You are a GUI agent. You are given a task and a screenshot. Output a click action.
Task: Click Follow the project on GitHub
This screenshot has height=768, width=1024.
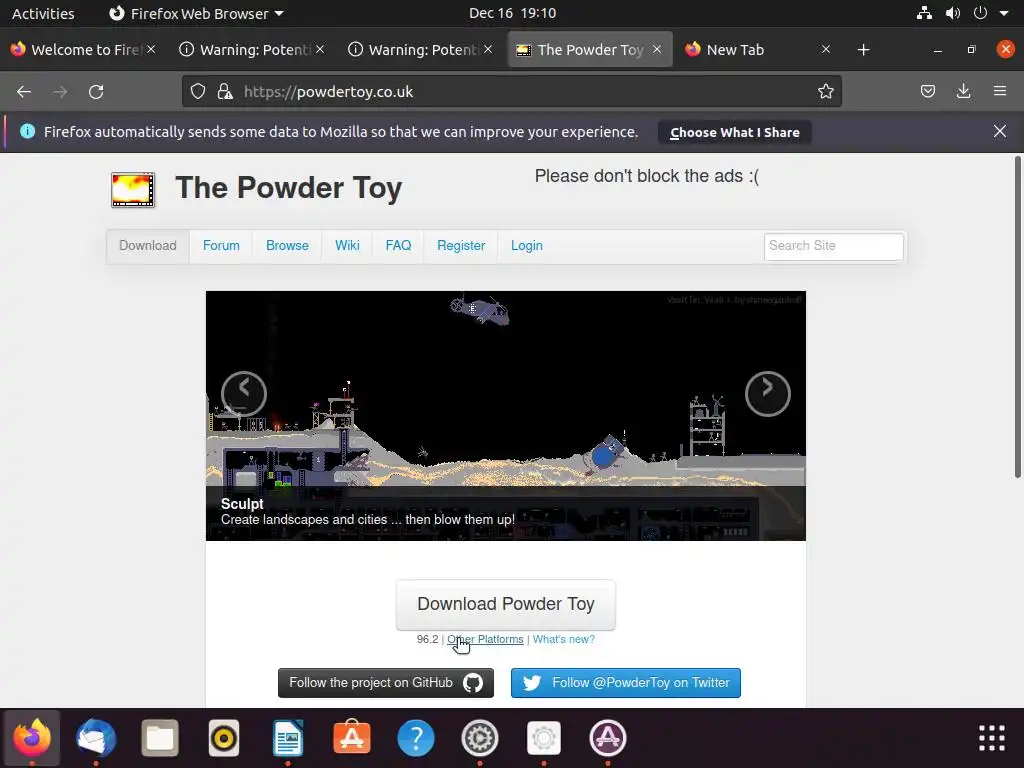coord(386,683)
